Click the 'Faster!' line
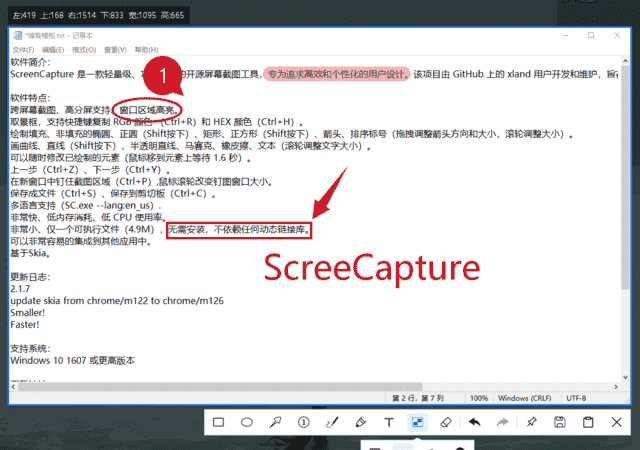This screenshot has width=640, height=450. (x=25, y=325)
